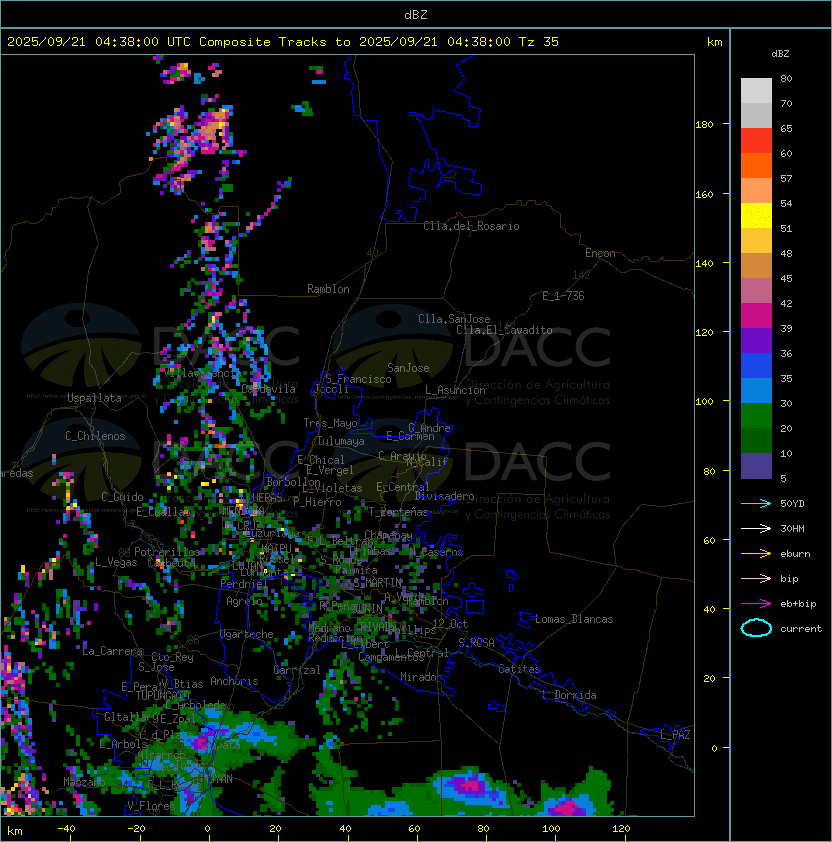
Task: Click the 'dBZ' title at top
Action: tap(416, 14)
